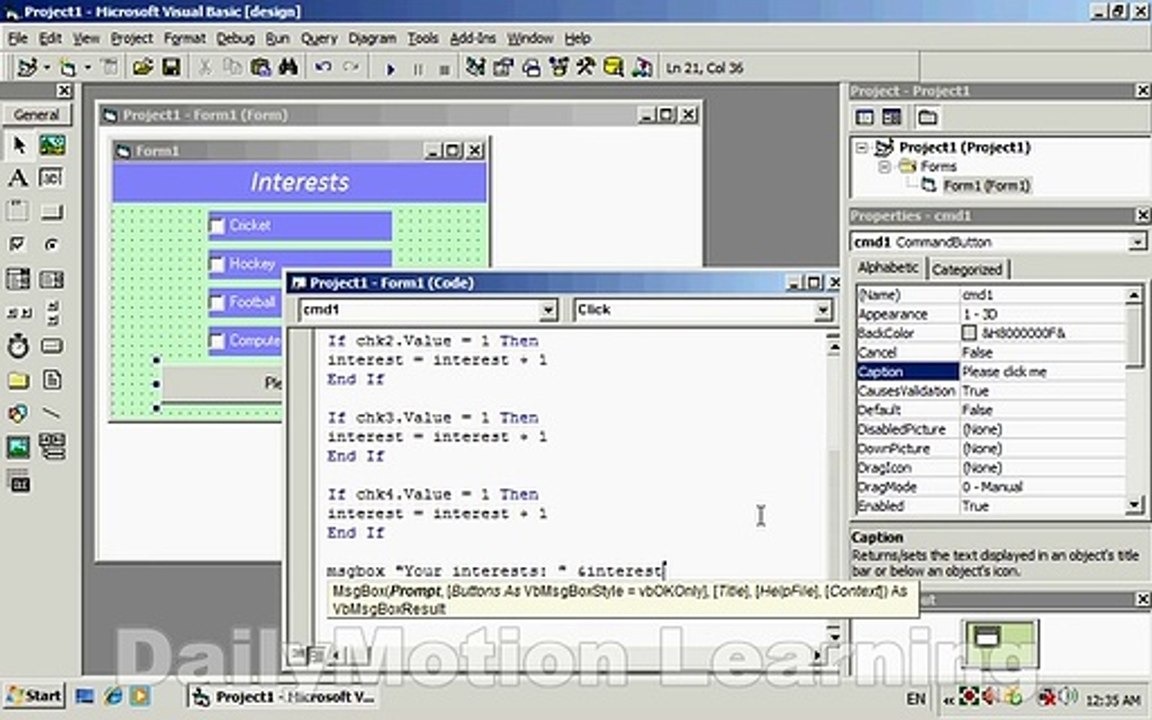Viewport: 1152px width, 720px height.
Task: Open the dropdown arrow next to Add Form icon
Action: coord(87,68)
